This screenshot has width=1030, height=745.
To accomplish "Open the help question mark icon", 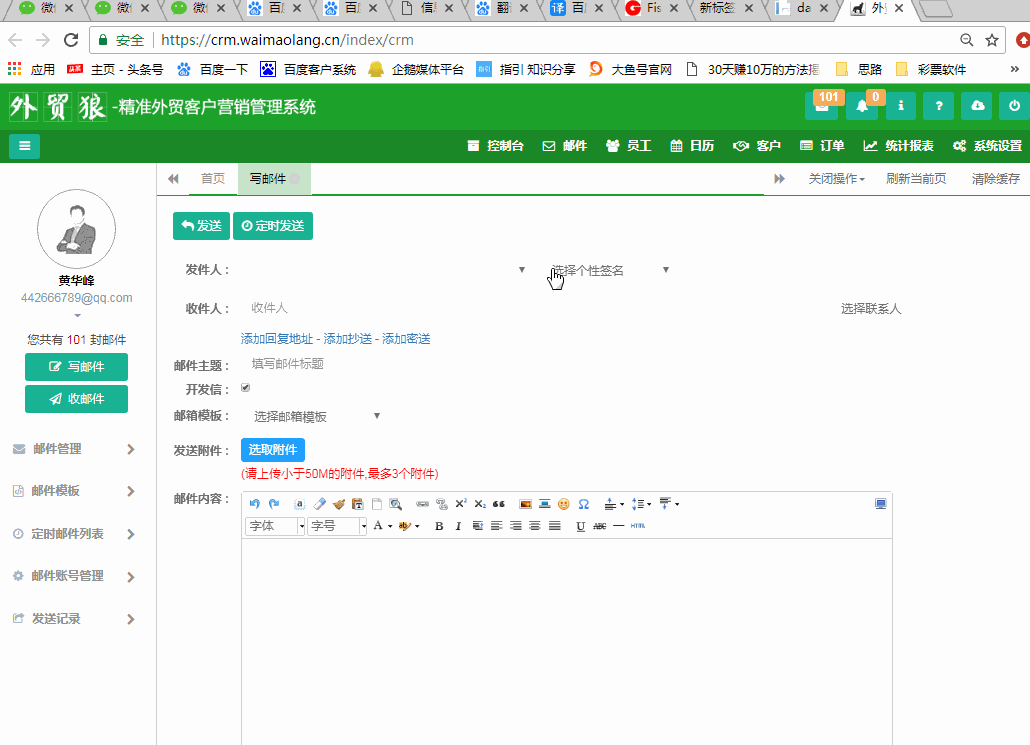I will pos(938,106).
